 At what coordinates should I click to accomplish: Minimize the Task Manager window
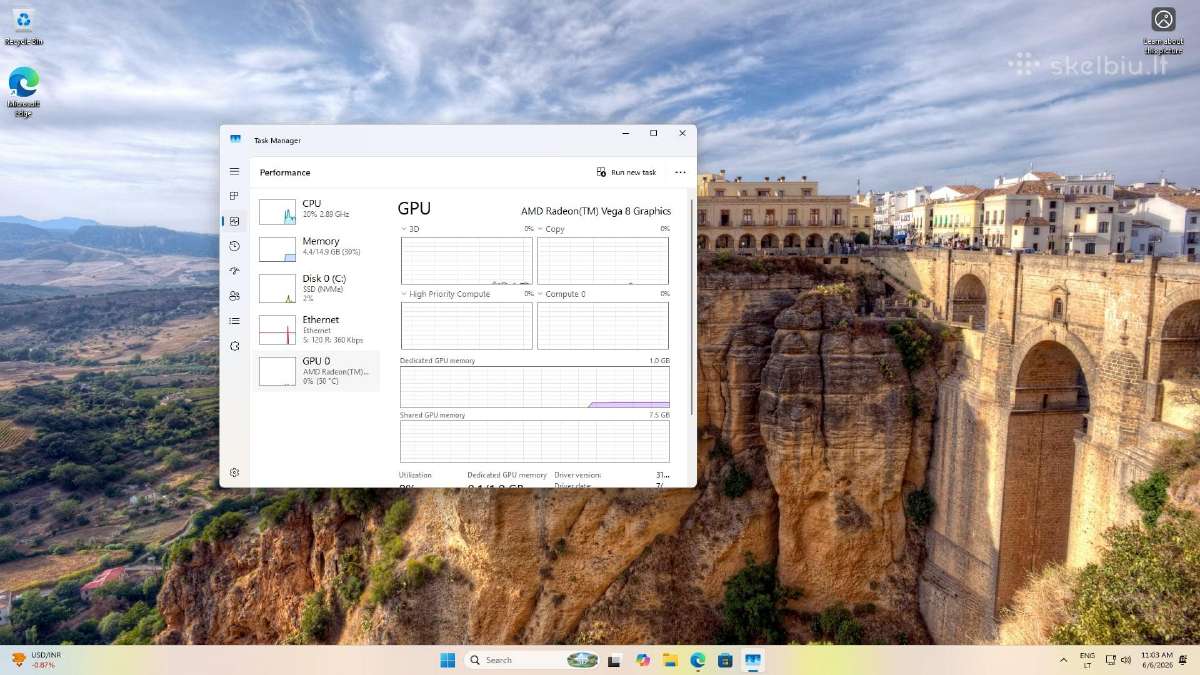tap(625, 133)
